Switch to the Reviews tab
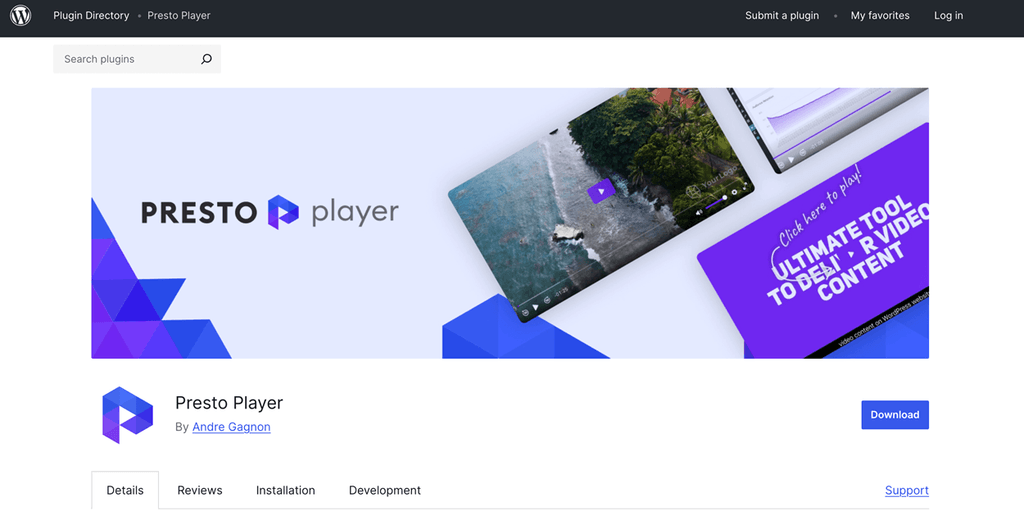 [200, 490]
